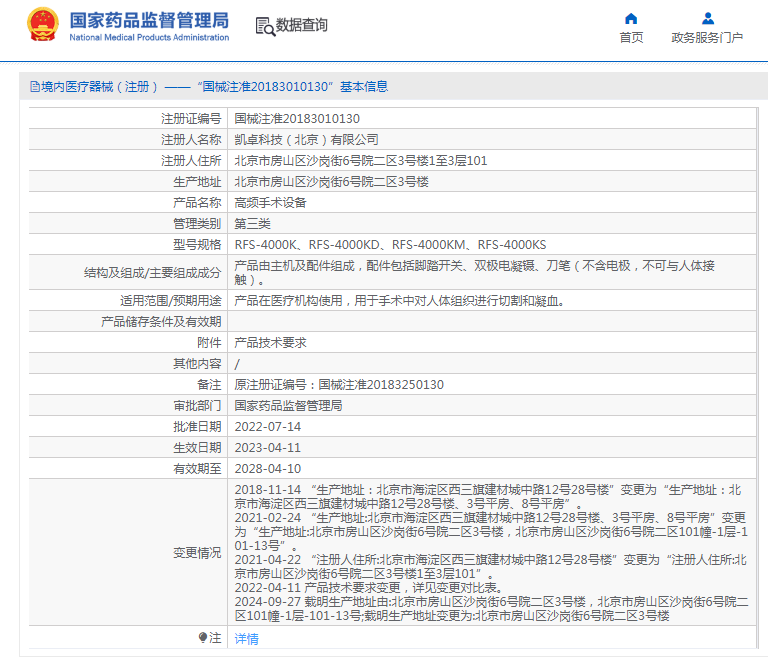Screen dimensions: 768x665
Task: Click the 批准日期 row label
Action: pos(197,427)
